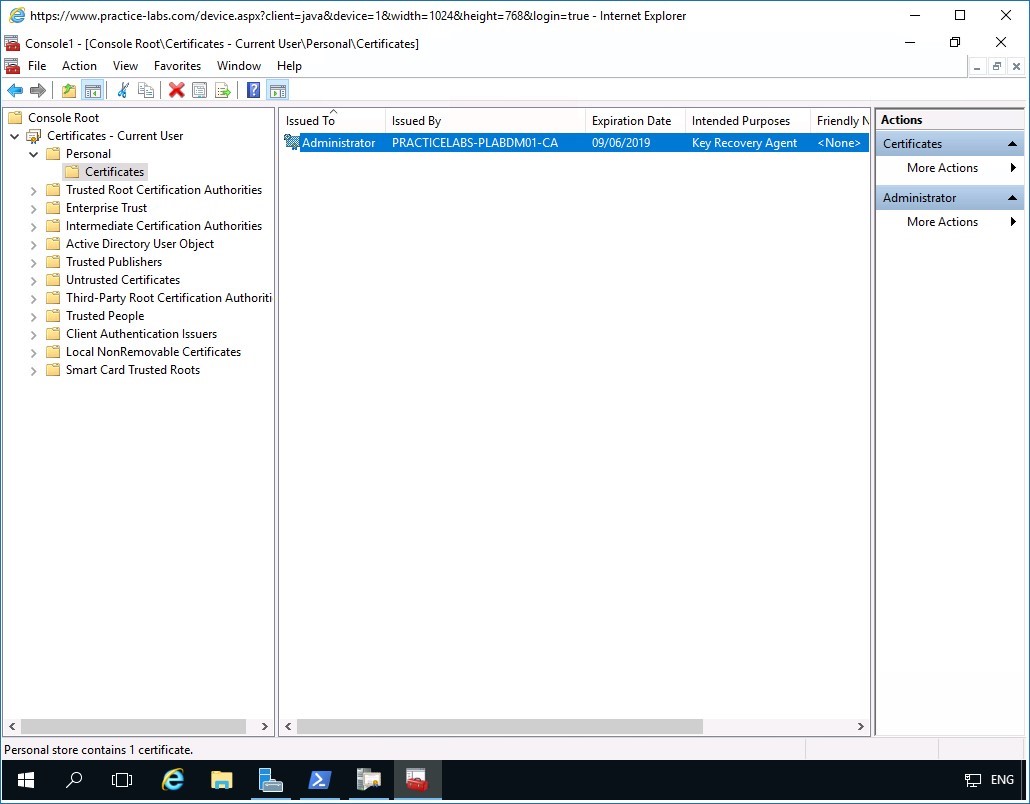Copy the certificate using the Copy icon
The image size is (1030, 804).
tap(147, 90)
